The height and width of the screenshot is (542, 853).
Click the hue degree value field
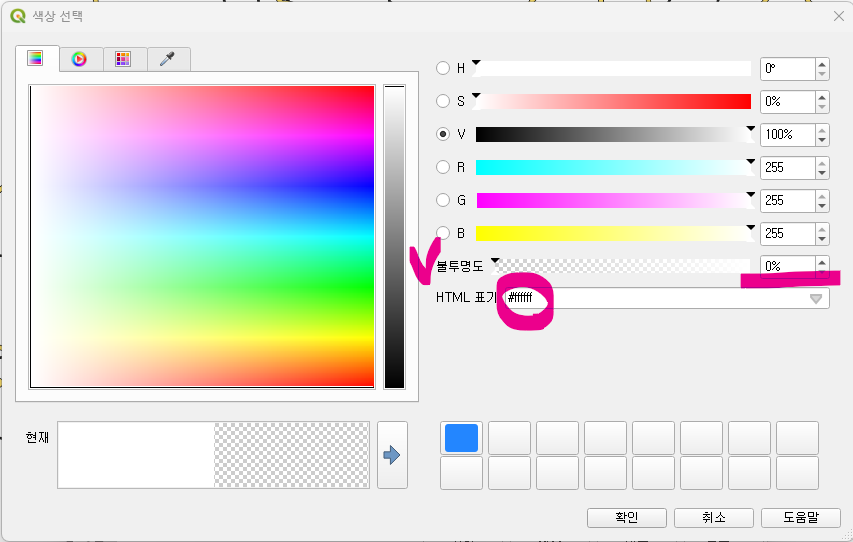[x=788, y=69]
